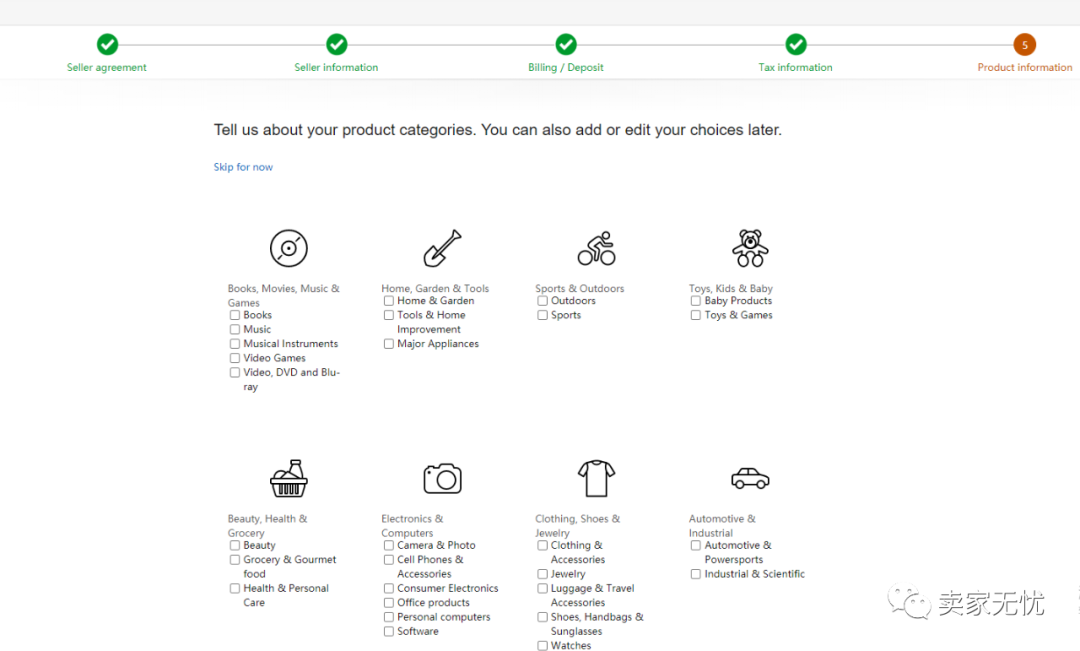This screenshot has width=1080, height=651.
Task: Check the Home & Garden checkbox
Action: (x=388, y=301)
